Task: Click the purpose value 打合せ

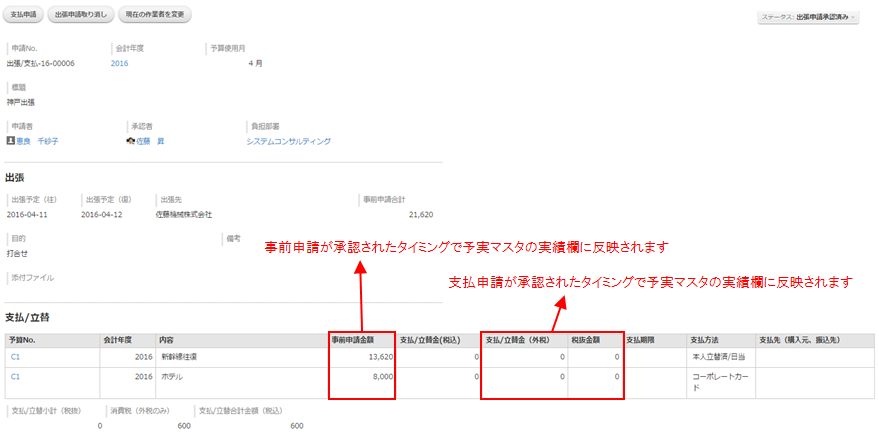Action: [17, 253]
